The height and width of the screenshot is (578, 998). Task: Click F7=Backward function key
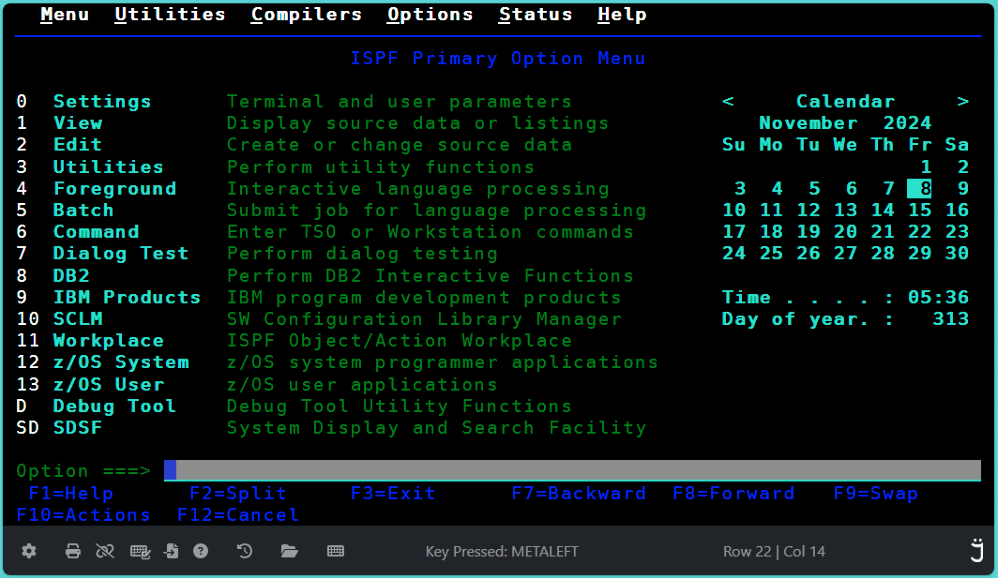[x=579, y=493]
